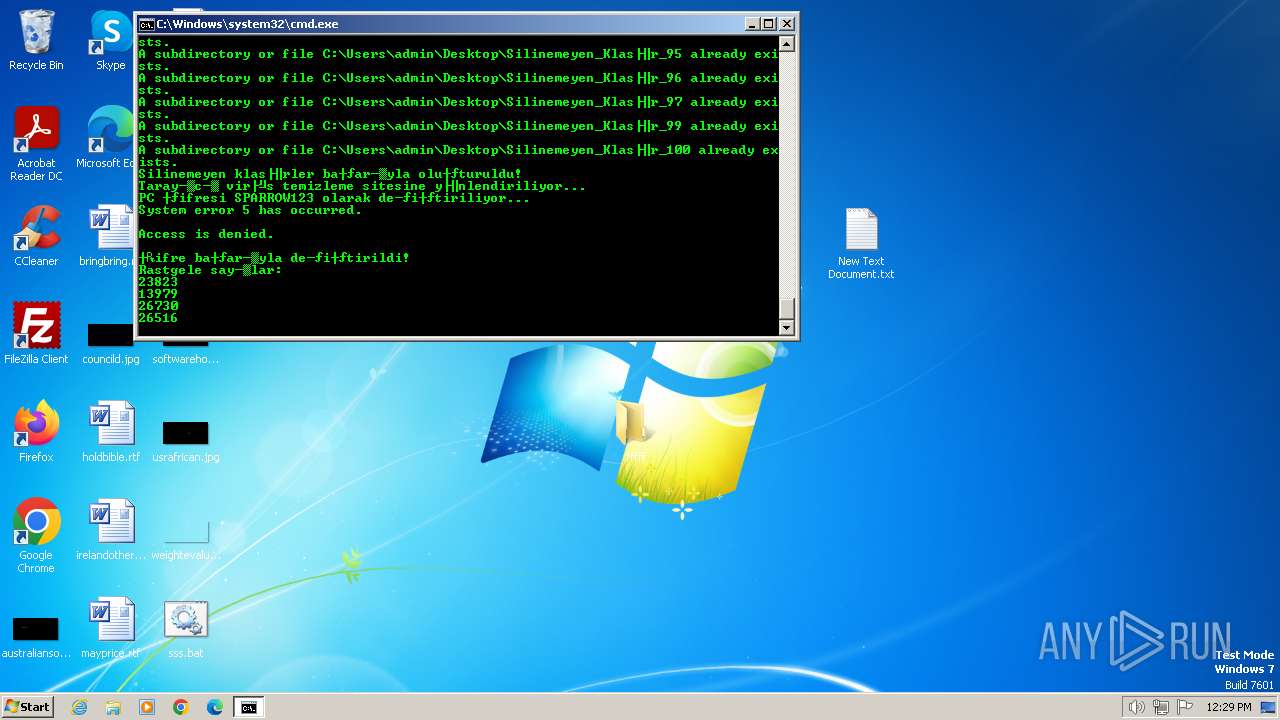Select councild.jpg file on desktop
The height and width of the screenshot is (720, 1280).
click(111, 342)
